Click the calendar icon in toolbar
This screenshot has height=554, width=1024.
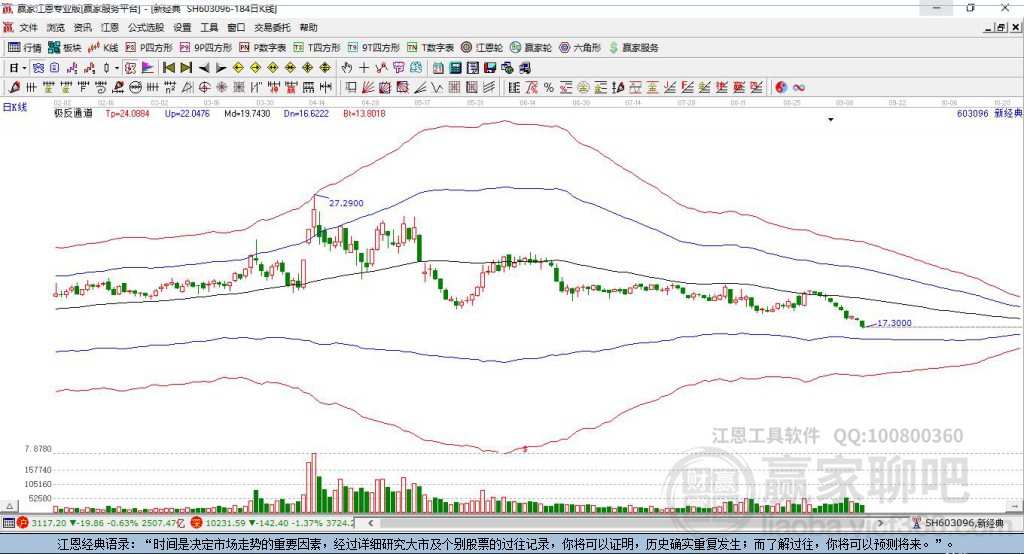click(x=438, y=68)
